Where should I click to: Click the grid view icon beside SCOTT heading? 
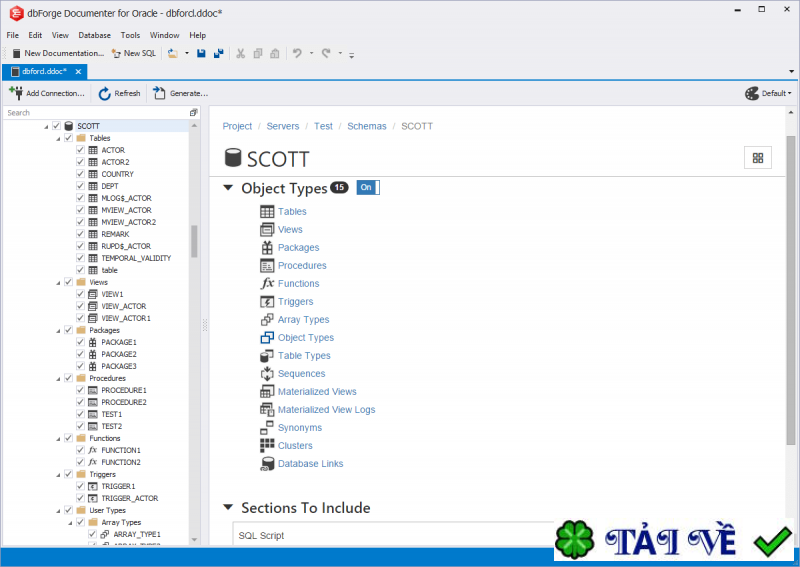click(x=758, y=158)
